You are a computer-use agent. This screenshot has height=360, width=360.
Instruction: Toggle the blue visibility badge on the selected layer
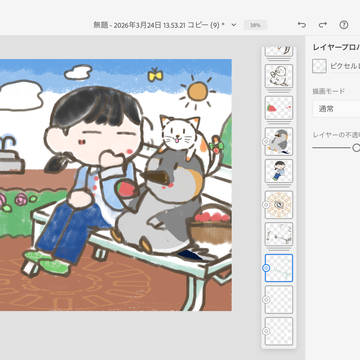point(266,268)
